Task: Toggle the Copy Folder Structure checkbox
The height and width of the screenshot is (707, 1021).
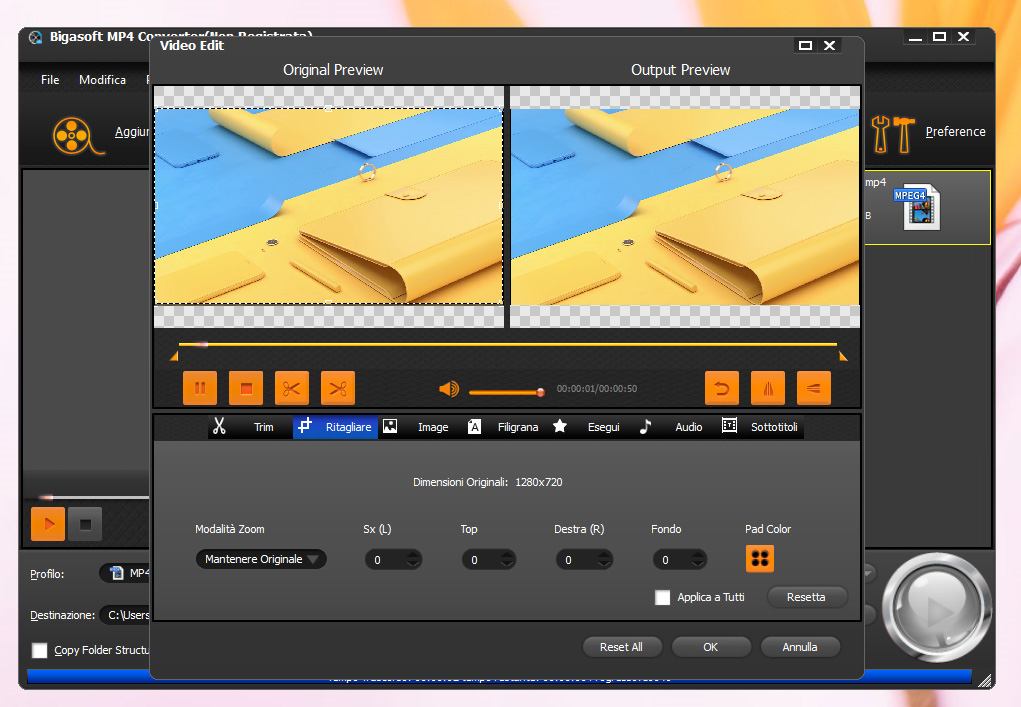Action: (40, 650)
